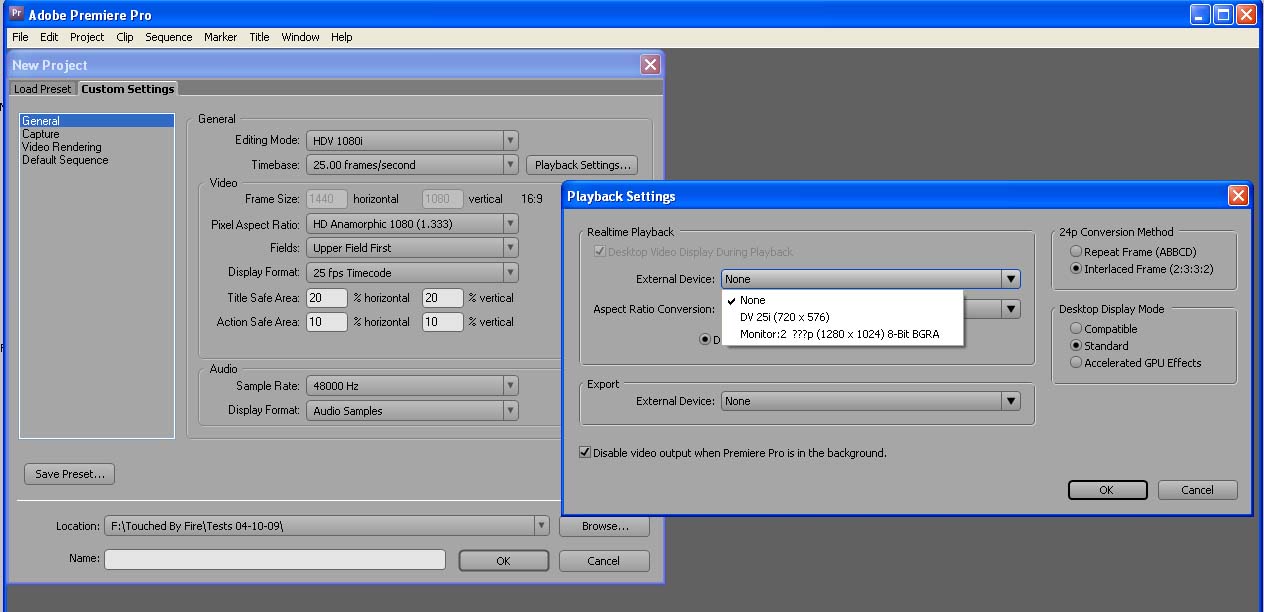
Task: Close the Playback Settings dialog
Action: tap(1238, 196)
